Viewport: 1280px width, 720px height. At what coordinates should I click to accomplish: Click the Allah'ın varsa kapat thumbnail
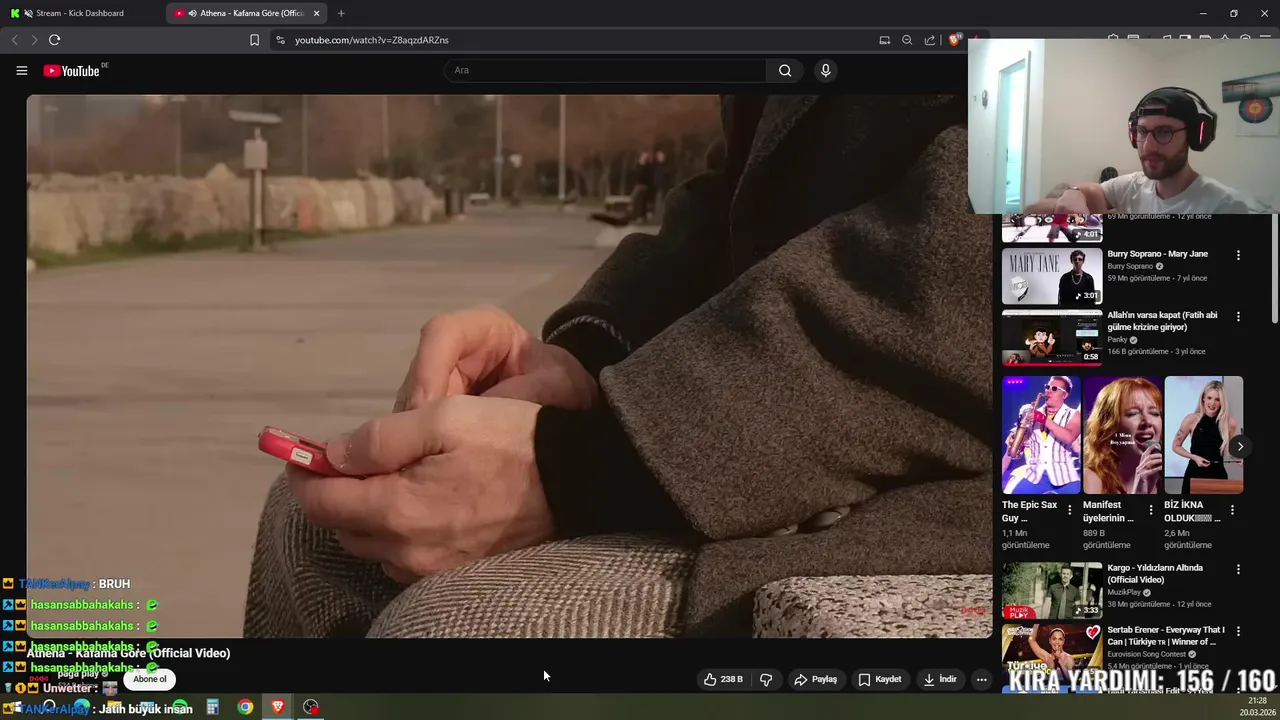(x=1052, y=338)
